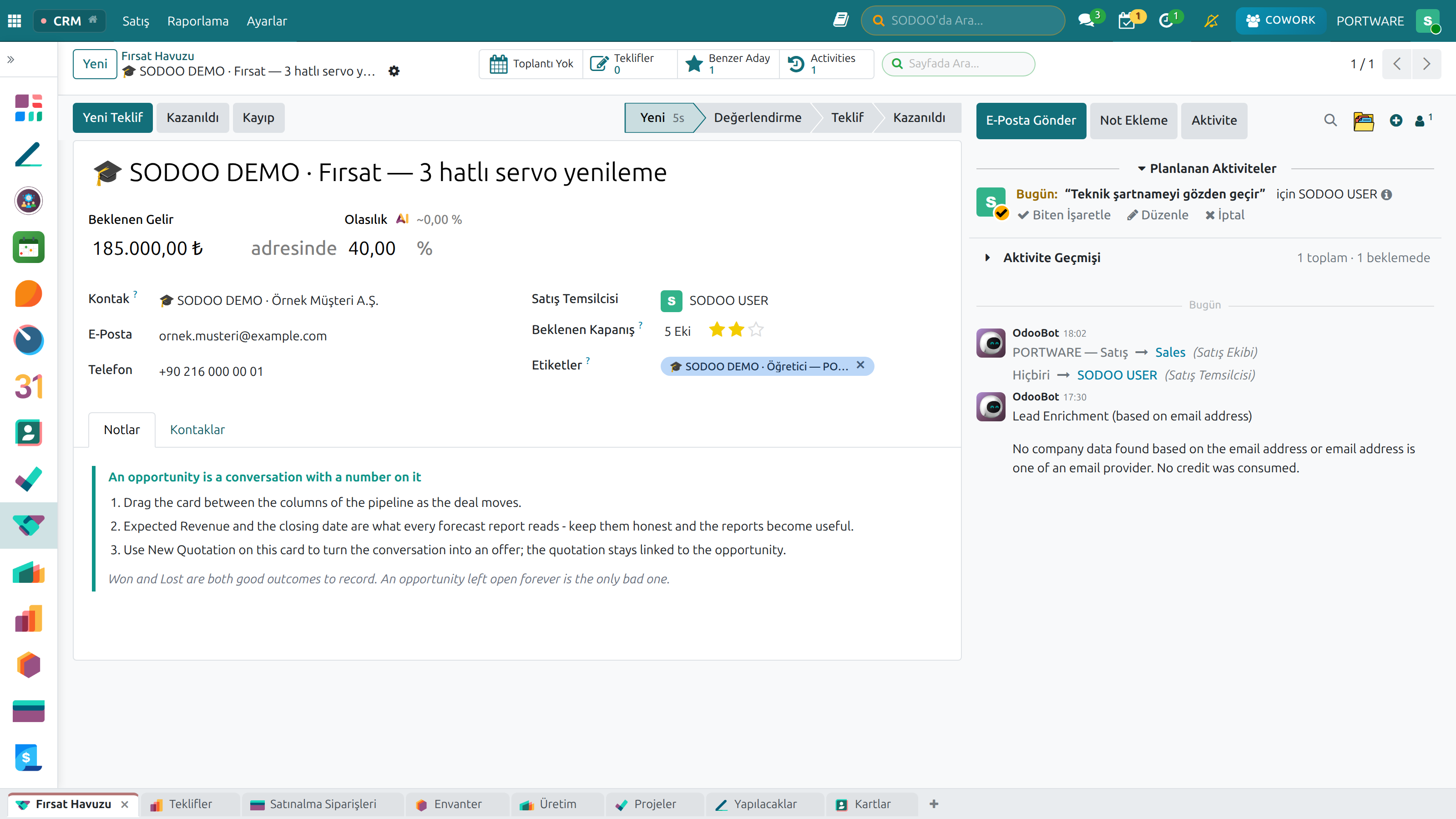Viewport: 1456px width, 819px height.
Task: Open the top bar activities calendar icon
Action: (x=1127, y=20)
